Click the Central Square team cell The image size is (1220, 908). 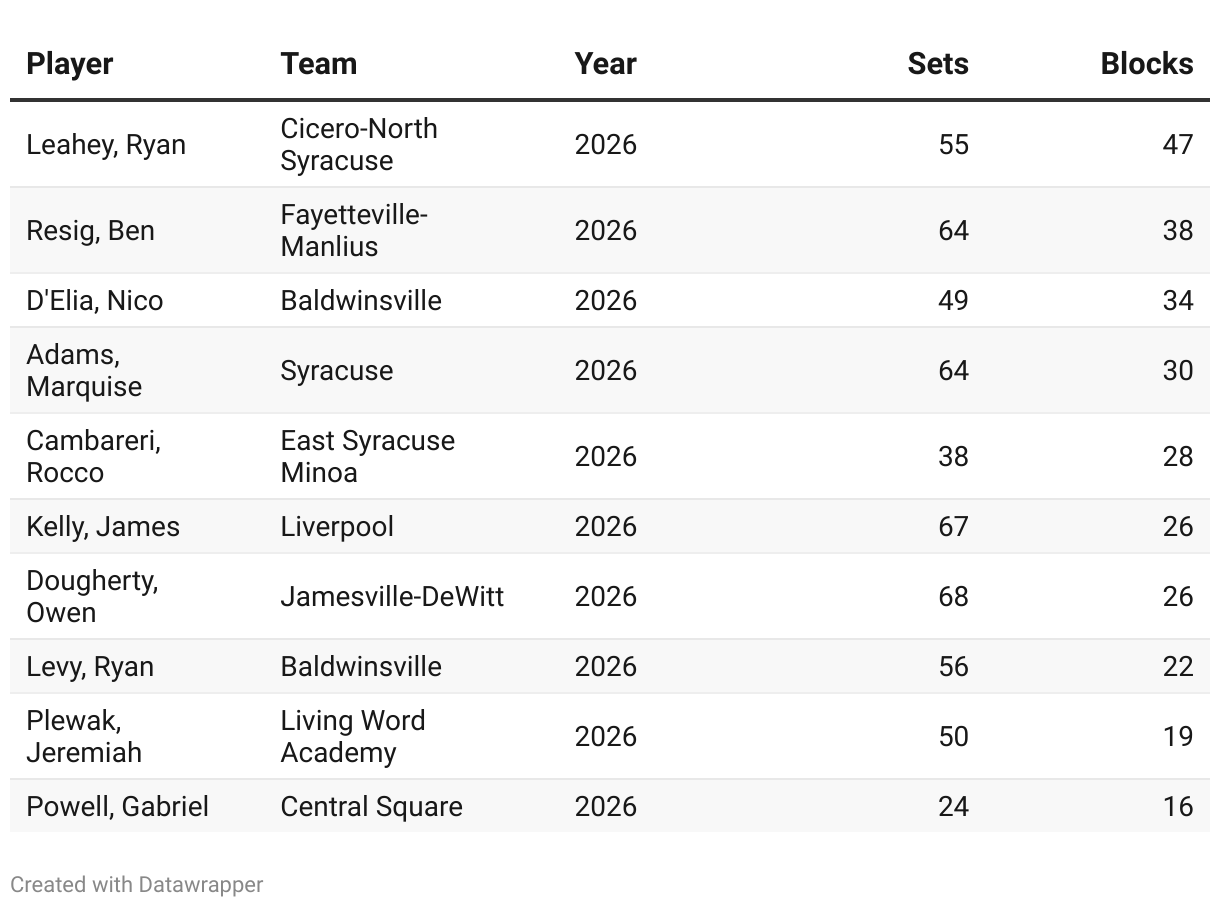(x=371, y=807)
